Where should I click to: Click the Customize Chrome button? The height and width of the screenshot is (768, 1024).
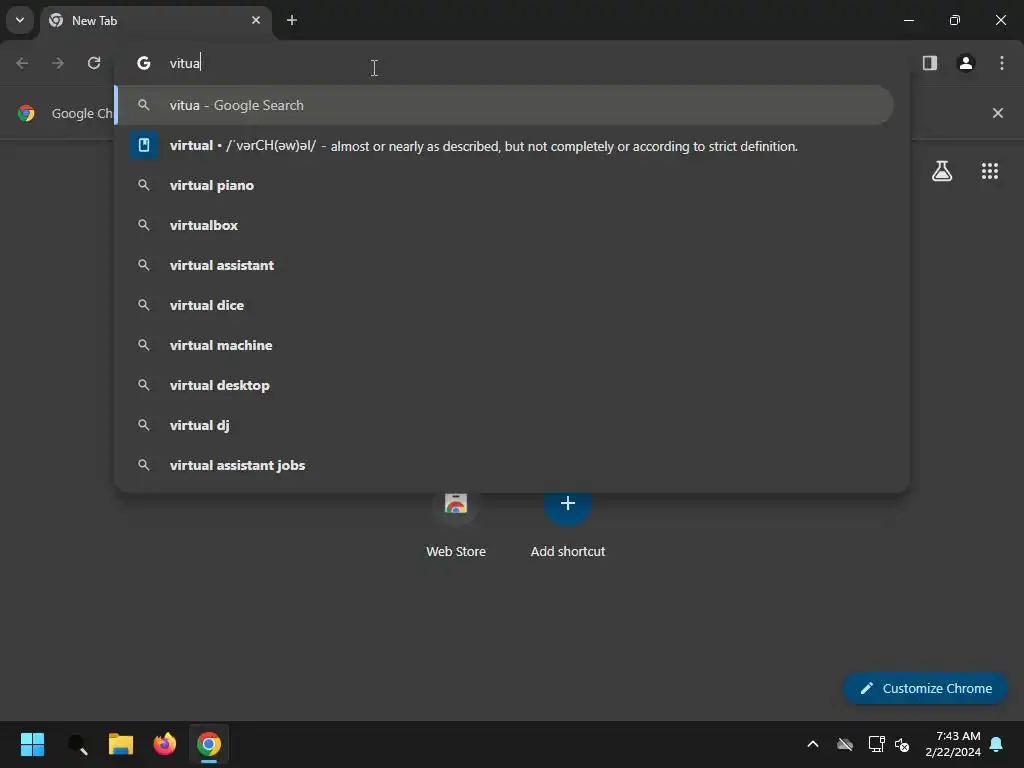point(925,688)
